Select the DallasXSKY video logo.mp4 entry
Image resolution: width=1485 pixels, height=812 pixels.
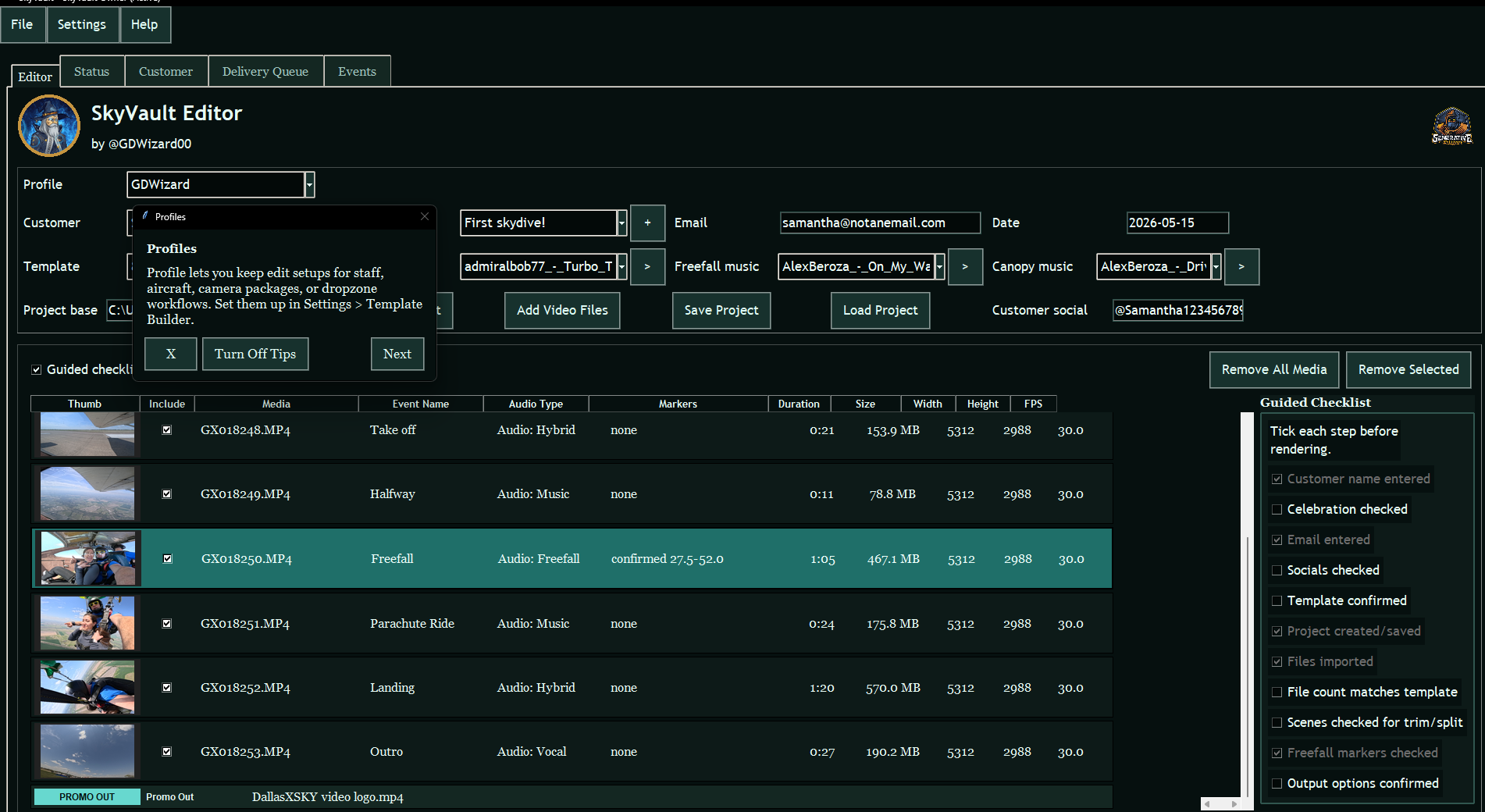pyautogui.click(x=328, y=797)
